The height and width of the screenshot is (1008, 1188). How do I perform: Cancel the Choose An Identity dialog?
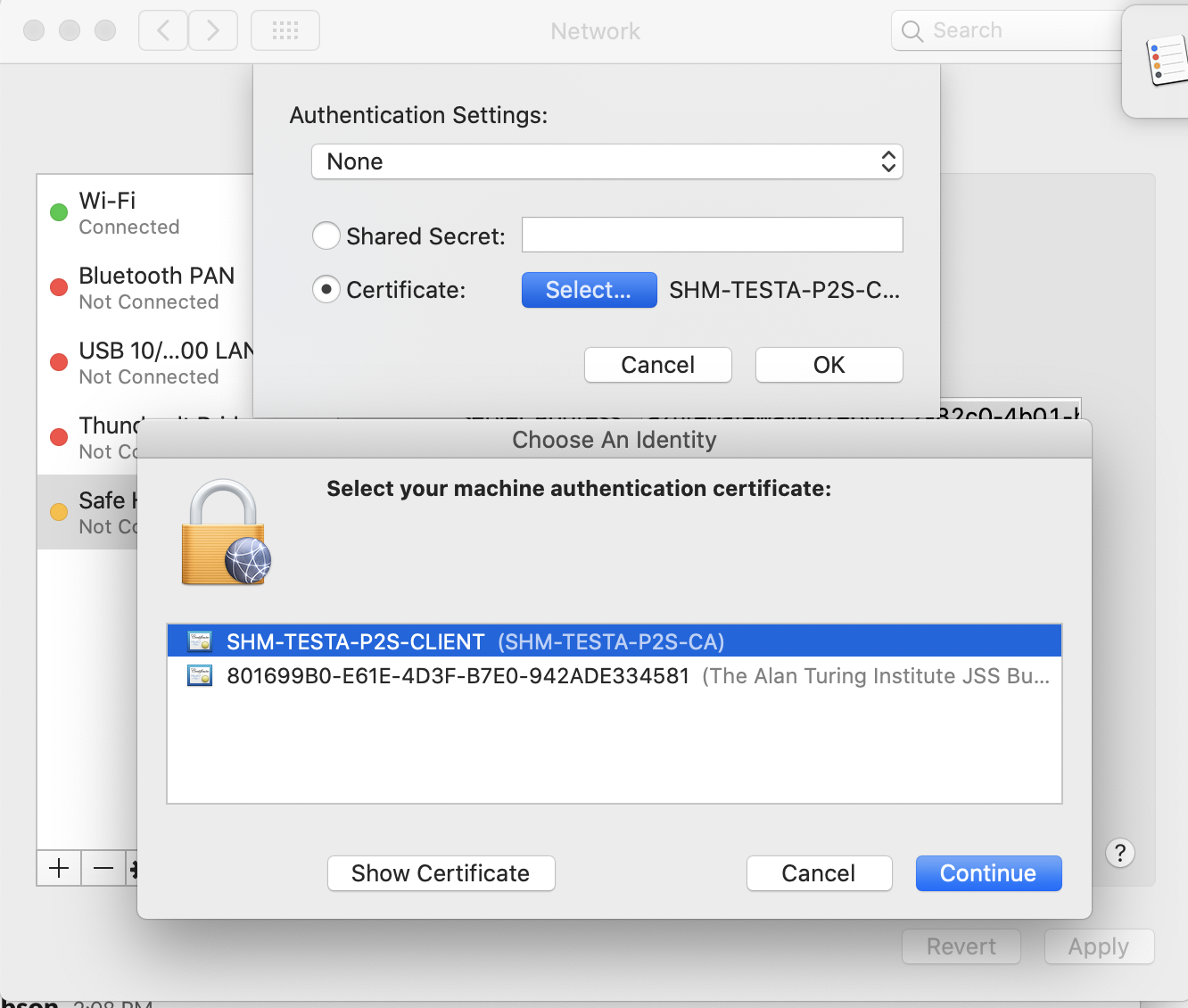click(820, 873)
